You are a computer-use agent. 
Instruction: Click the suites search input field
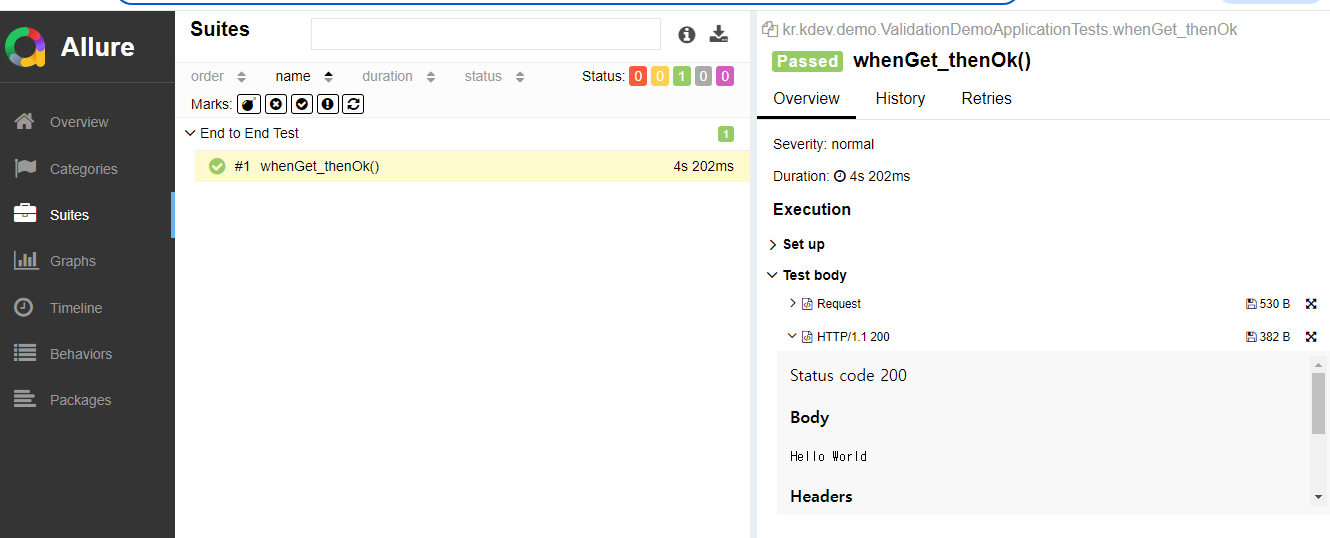[486, 34]
